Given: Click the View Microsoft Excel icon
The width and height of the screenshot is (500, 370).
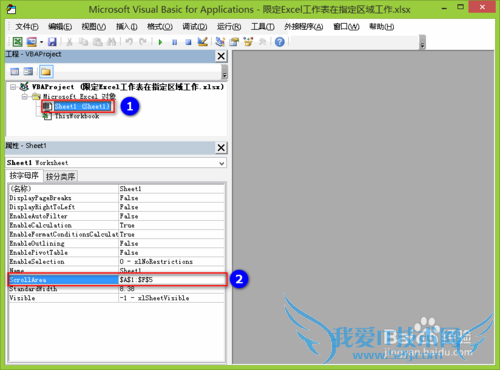Looking at the screenshot, I should point(17,42).
